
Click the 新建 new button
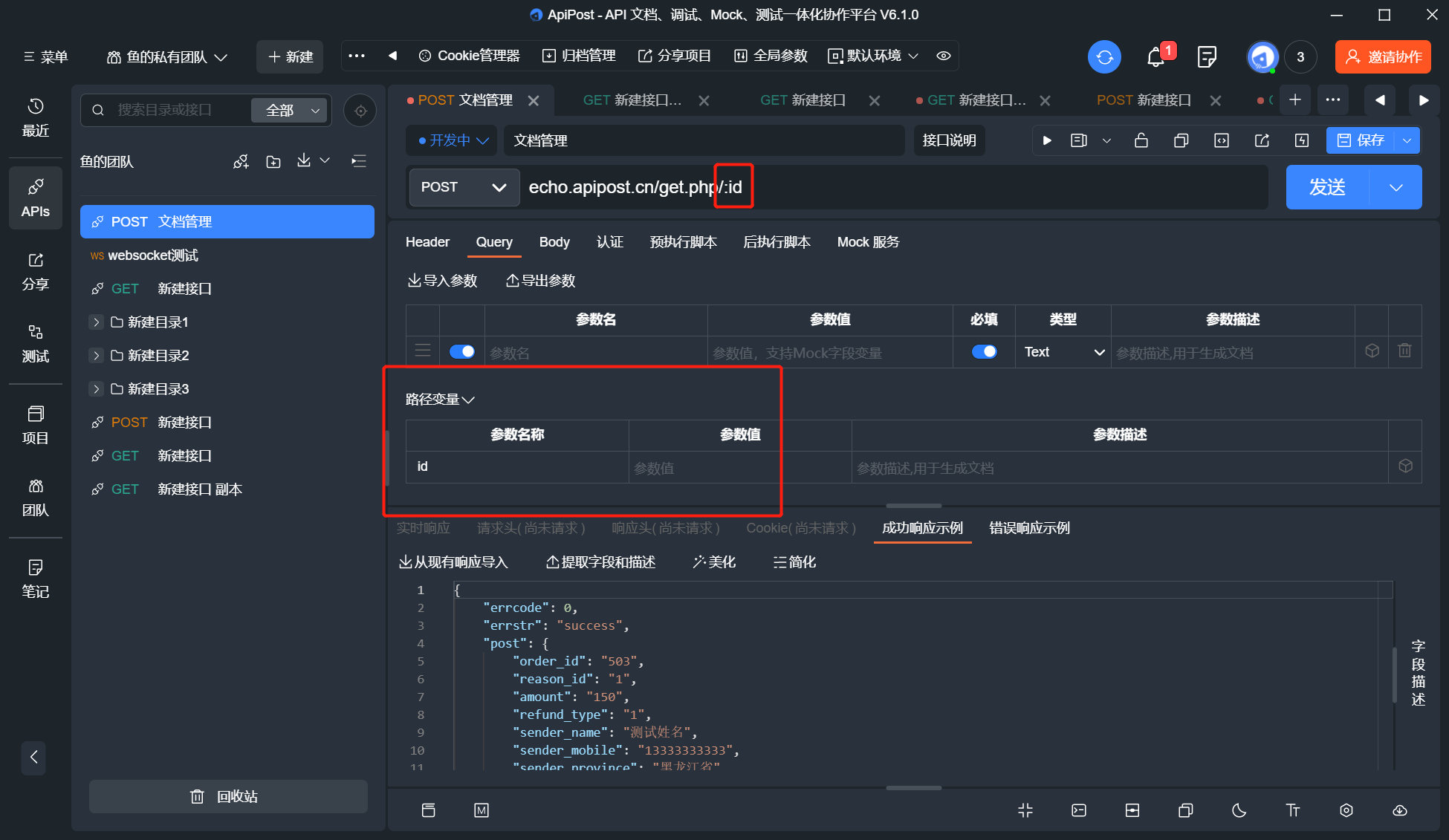click(x=290, y=57)
